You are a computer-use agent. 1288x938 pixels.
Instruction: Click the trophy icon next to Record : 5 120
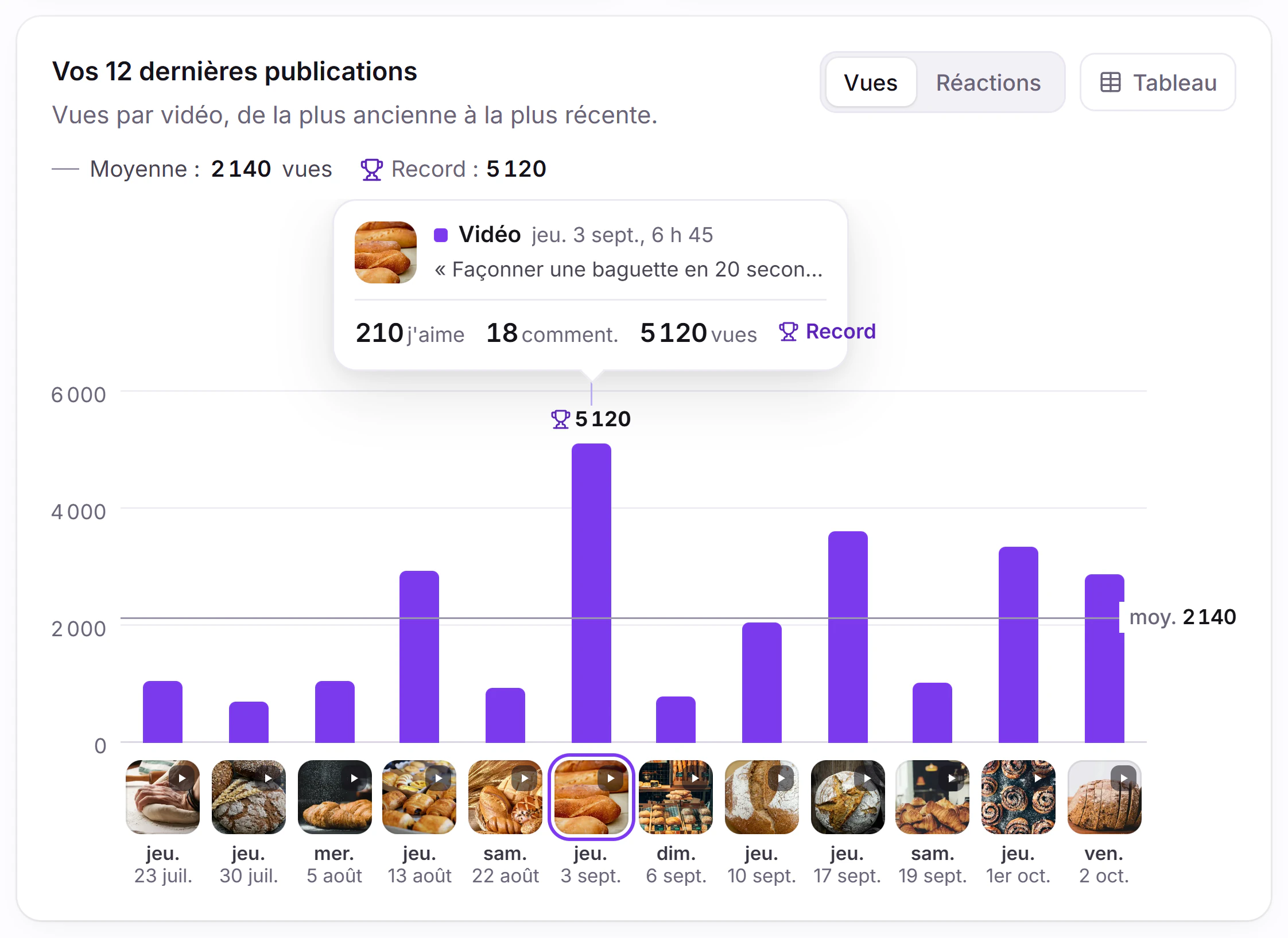(x=371, y=169)
